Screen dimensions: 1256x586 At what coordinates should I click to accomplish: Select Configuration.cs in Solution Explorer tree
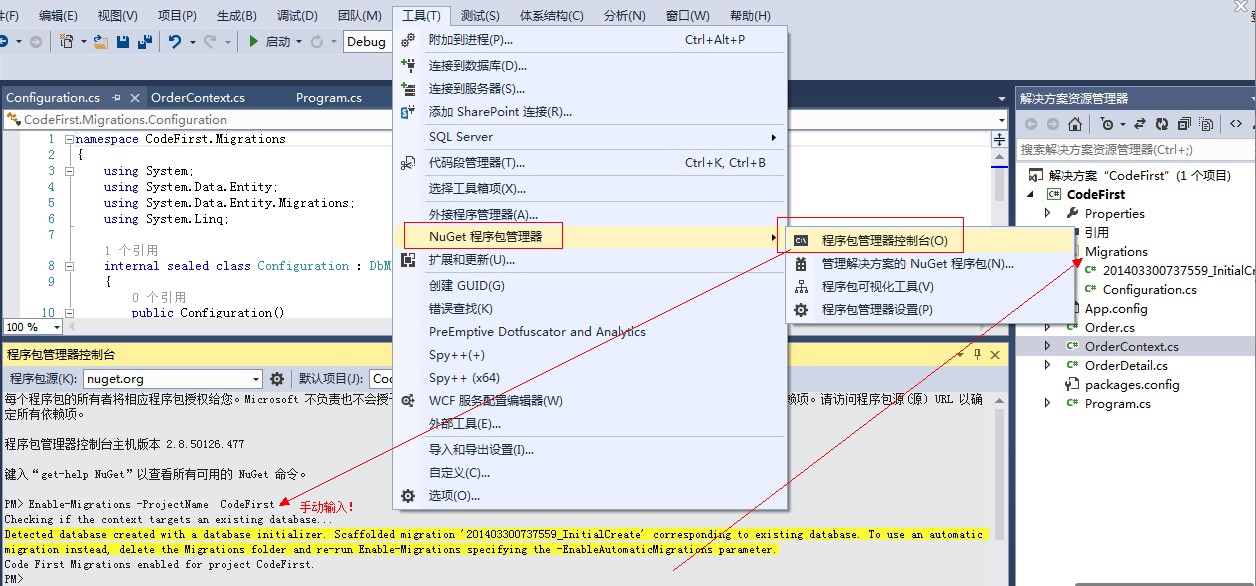click(1149, 289)
